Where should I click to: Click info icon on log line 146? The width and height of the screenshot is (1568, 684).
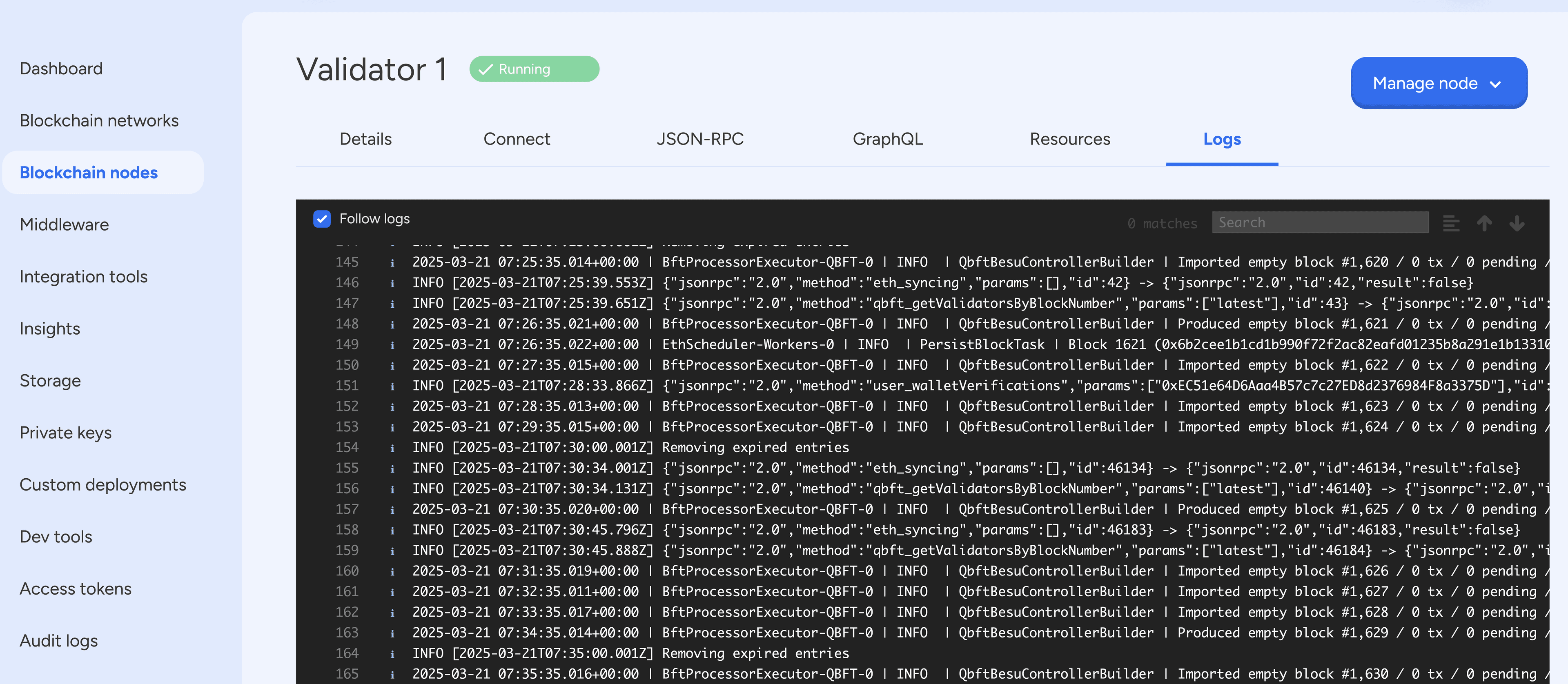tap(392, 284)
